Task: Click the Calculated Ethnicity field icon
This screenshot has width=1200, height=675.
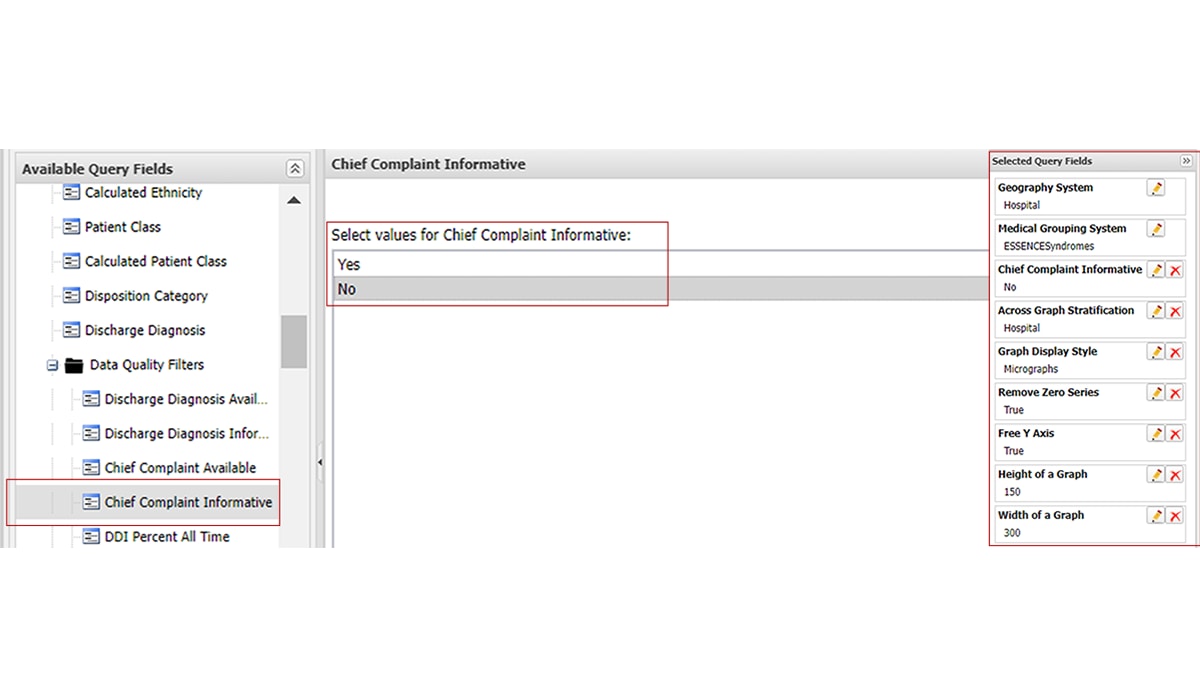Action: [x=71, y=193]
